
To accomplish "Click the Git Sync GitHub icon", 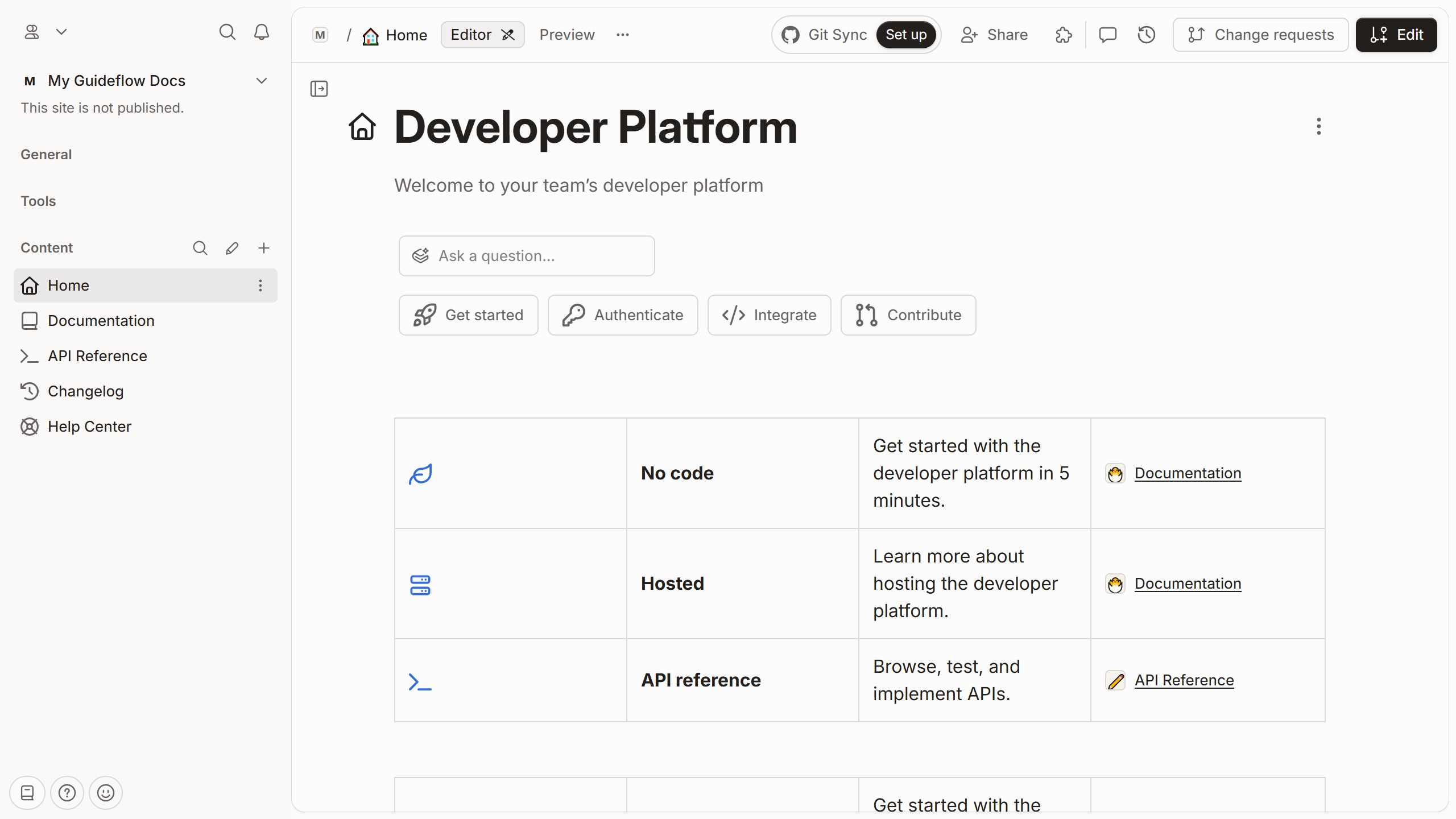I will [791, 35].
